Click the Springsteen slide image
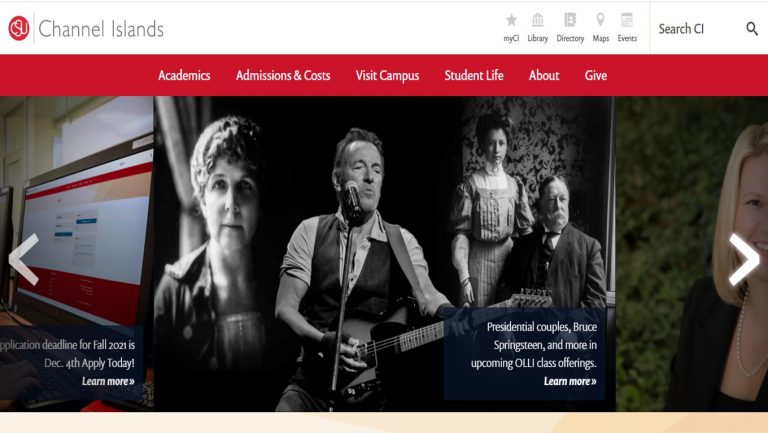 coord(384,254)
